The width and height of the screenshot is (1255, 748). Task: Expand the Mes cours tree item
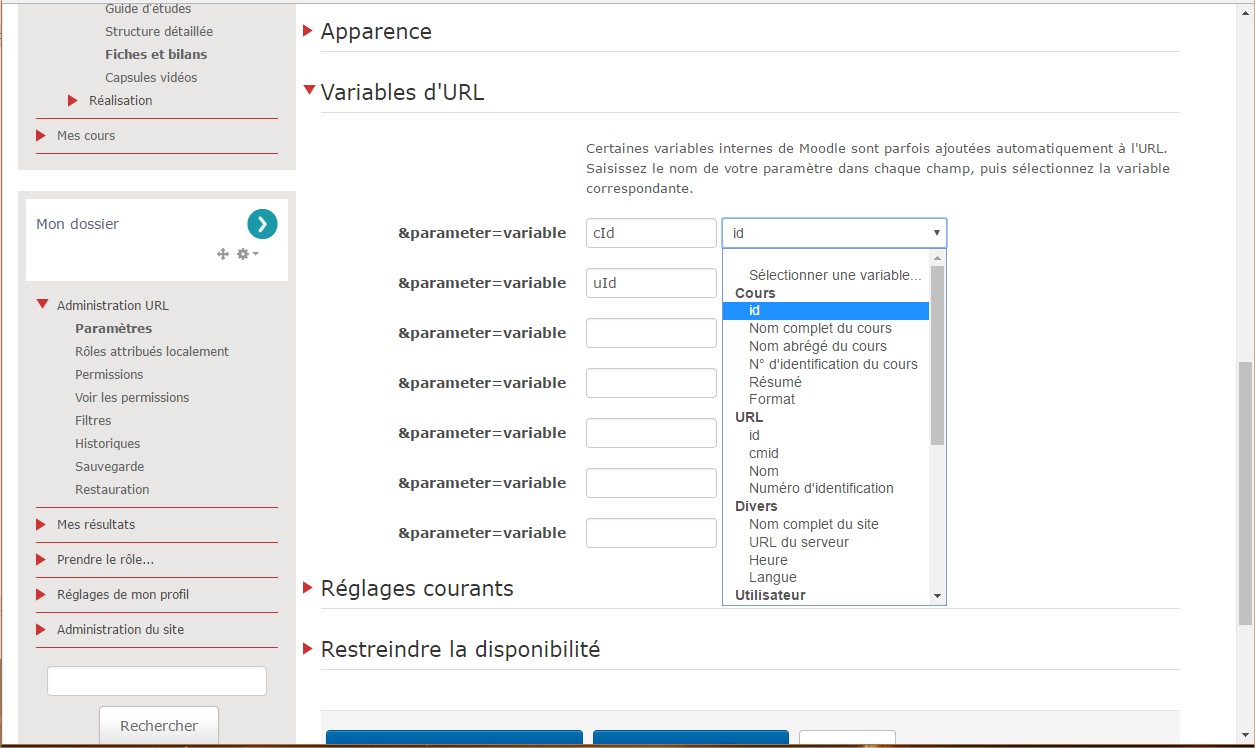pyautogui.click(x=41, y=135)
